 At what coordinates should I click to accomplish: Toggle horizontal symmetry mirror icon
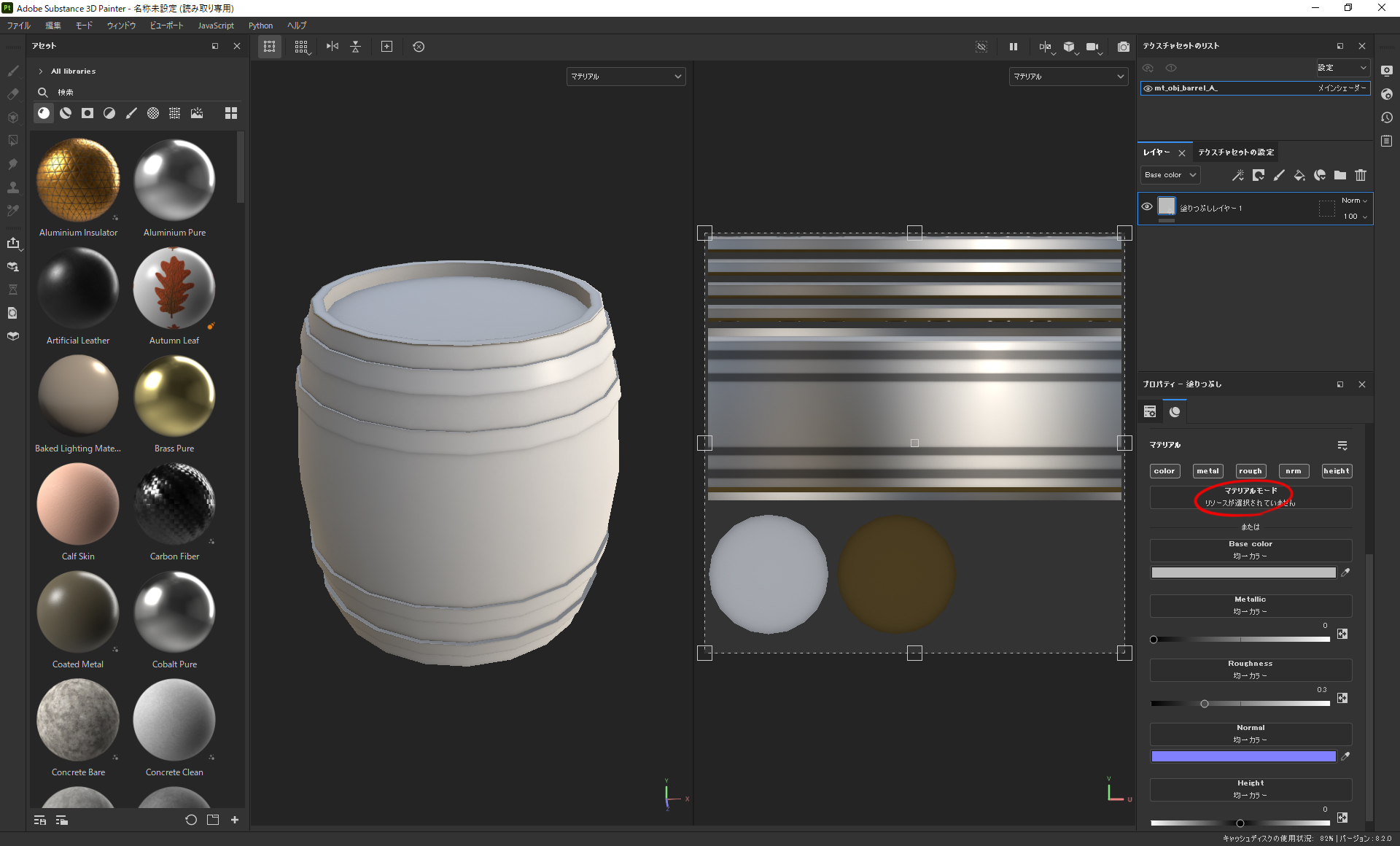332,47
